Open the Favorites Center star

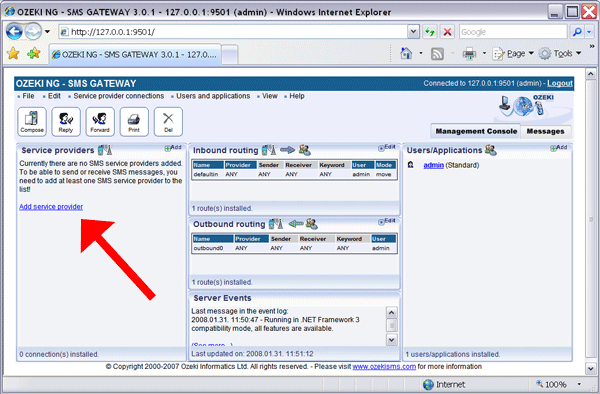pyautogui.click(x=13, y=53)
